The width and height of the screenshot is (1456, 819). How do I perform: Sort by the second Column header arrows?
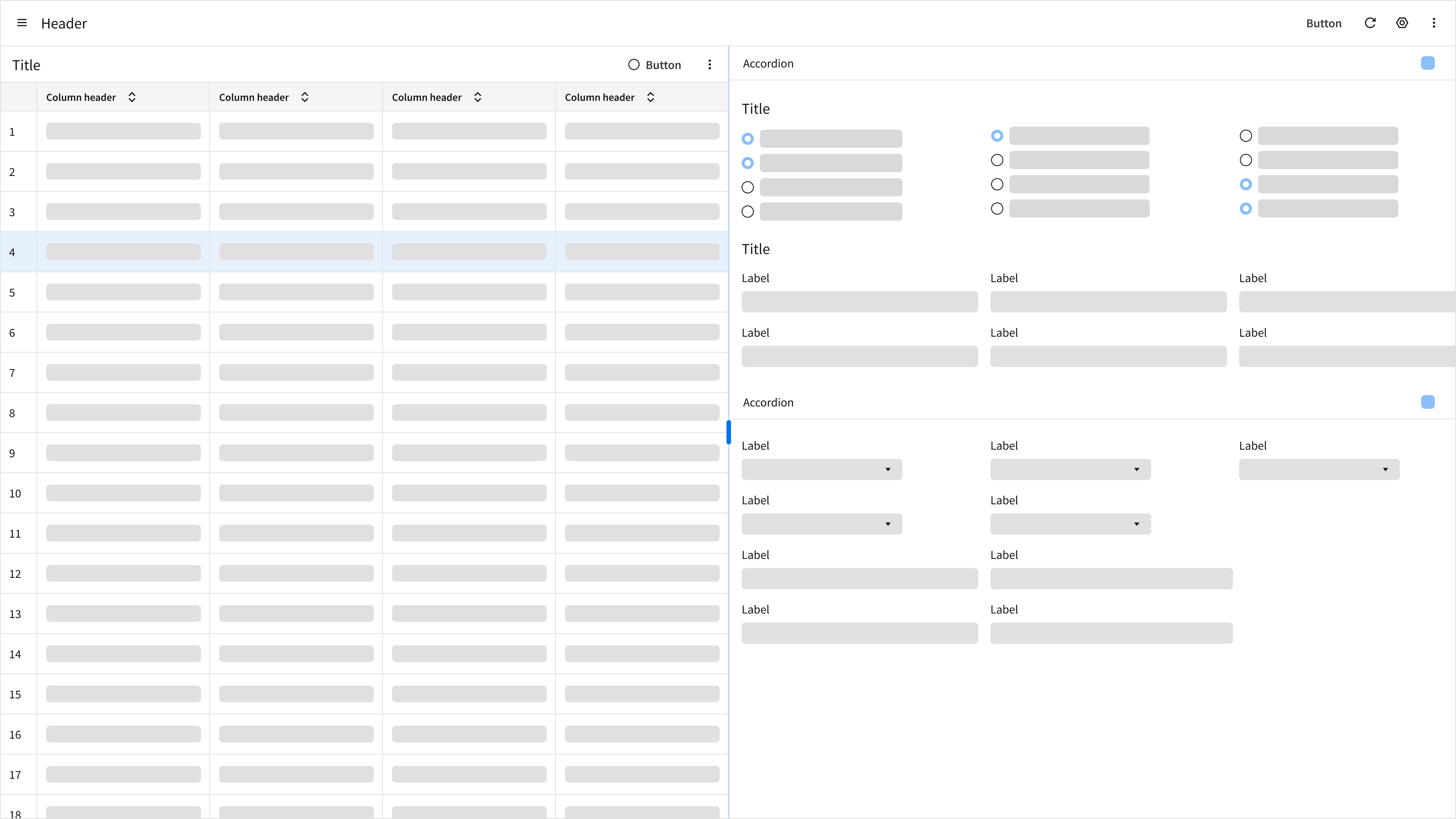[x=305, y=97]
